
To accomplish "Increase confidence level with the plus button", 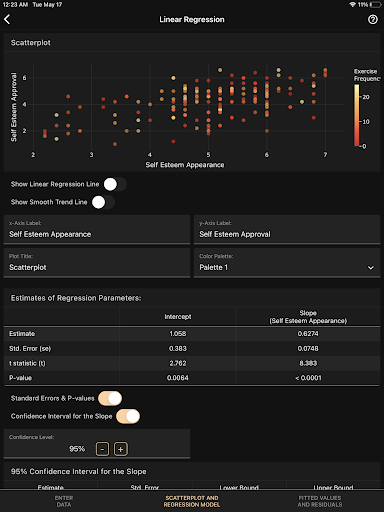I will pyautogui.click(x=121, y=449).
